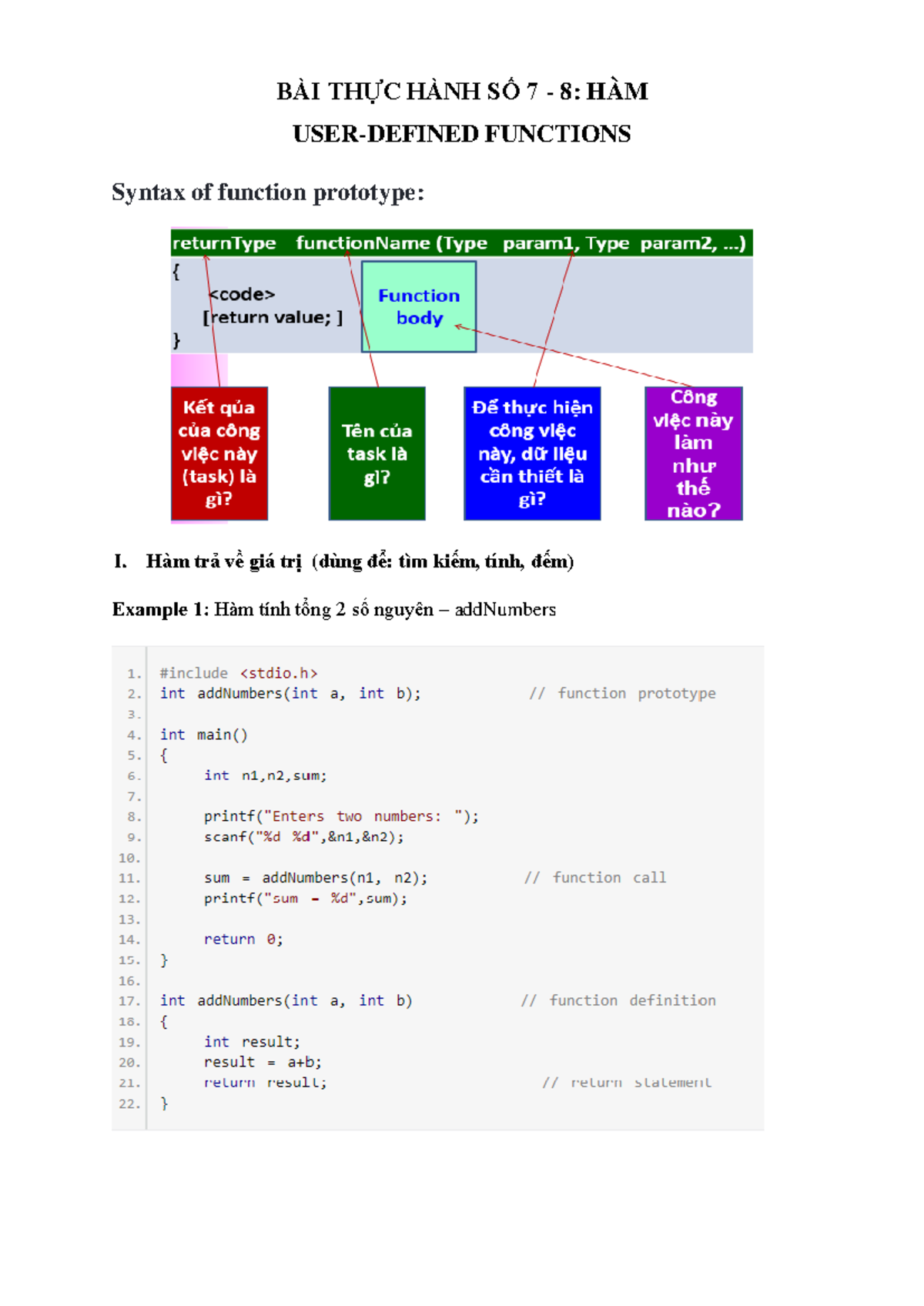Screen dimensions: 924x1306
Task: Click the 'Example 1:' label
Action: [x=160, y=610]
